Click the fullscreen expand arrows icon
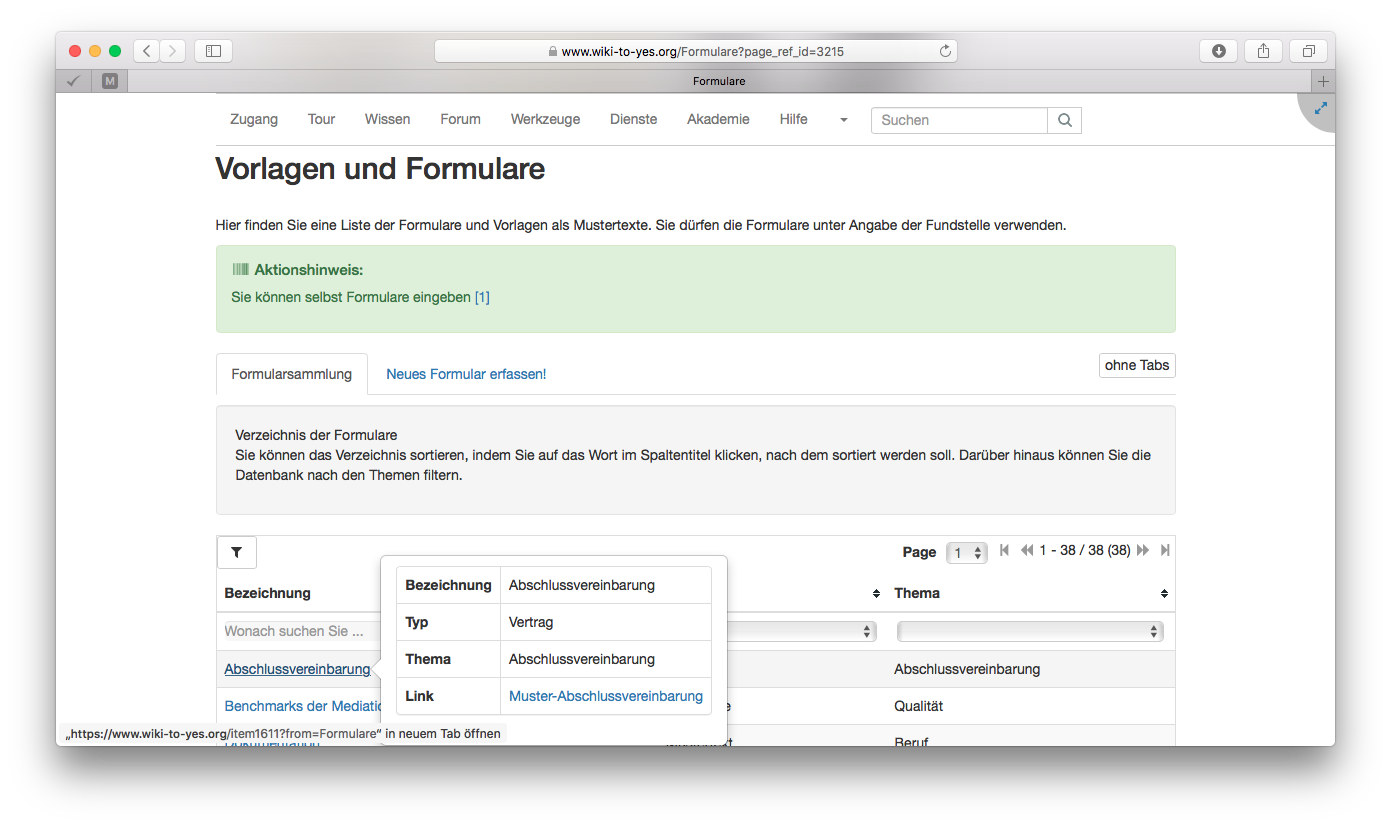1391x826 pixels. [x=1320, y=108]
